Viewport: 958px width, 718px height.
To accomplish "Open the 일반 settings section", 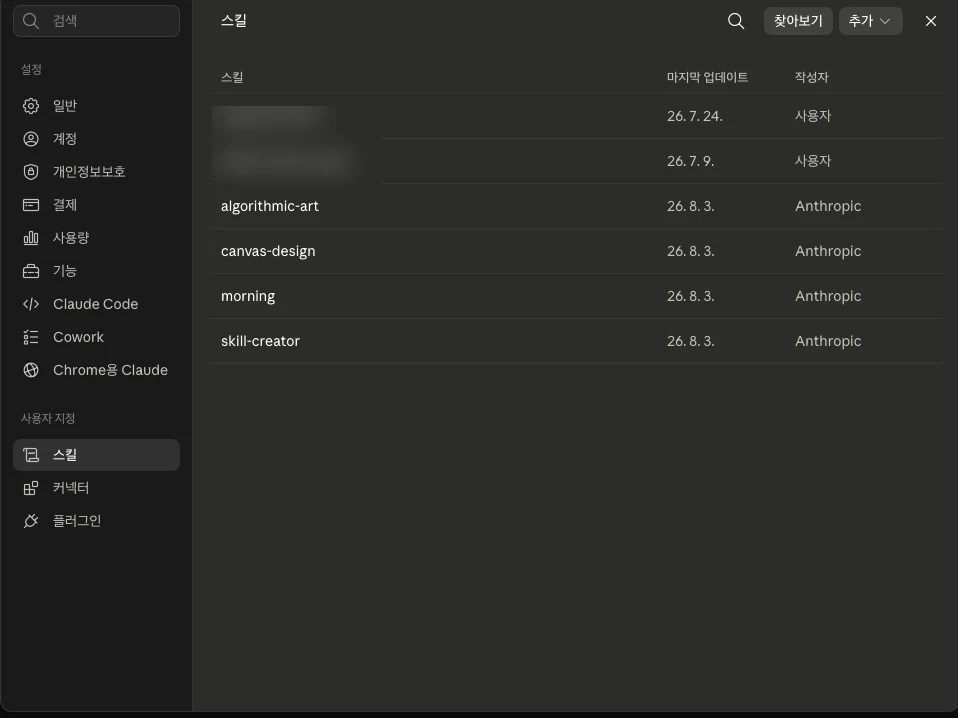I will pyautogui.click(x=97, y=106).
